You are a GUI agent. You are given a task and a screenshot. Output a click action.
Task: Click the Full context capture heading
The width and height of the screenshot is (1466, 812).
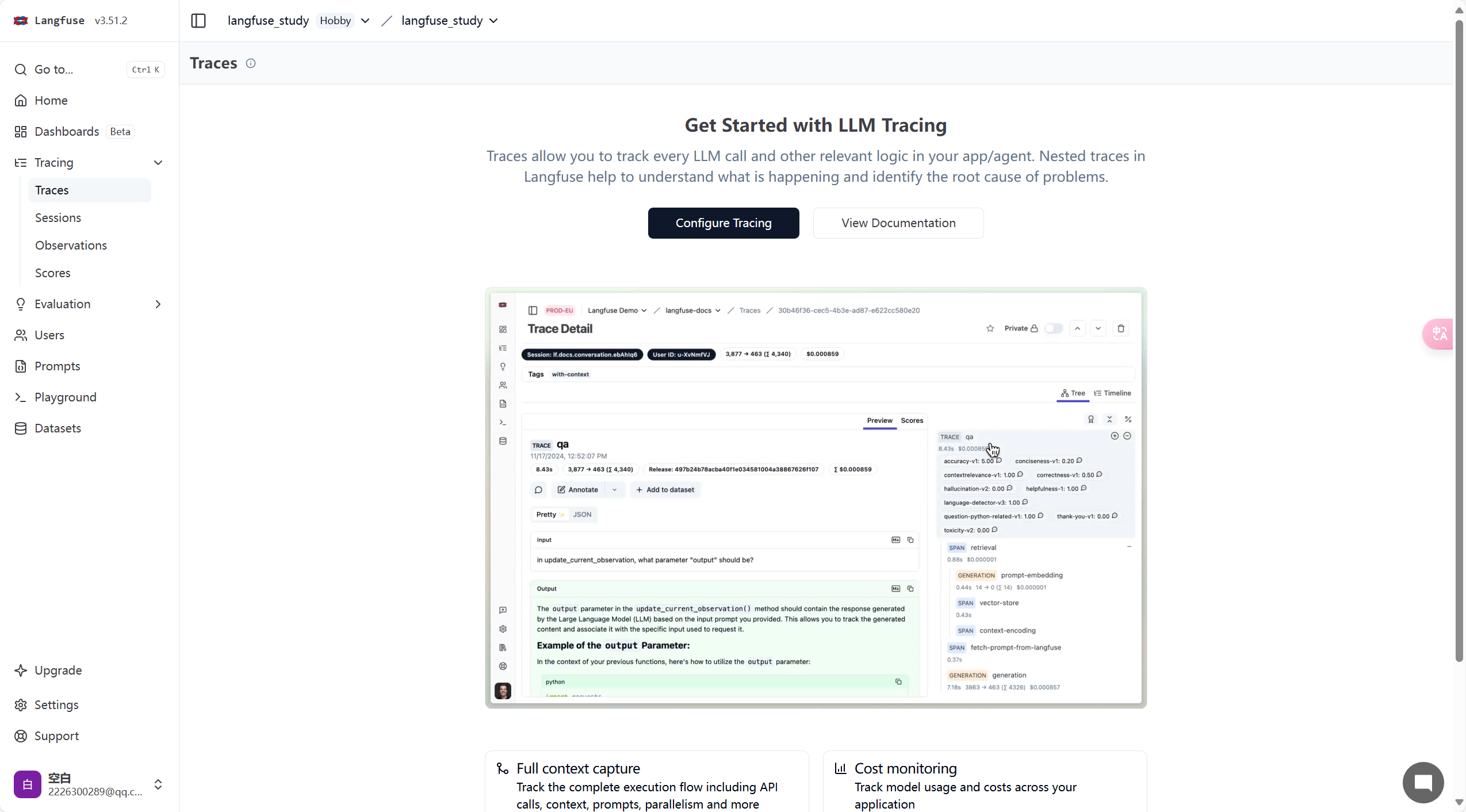tap(578, 769)
